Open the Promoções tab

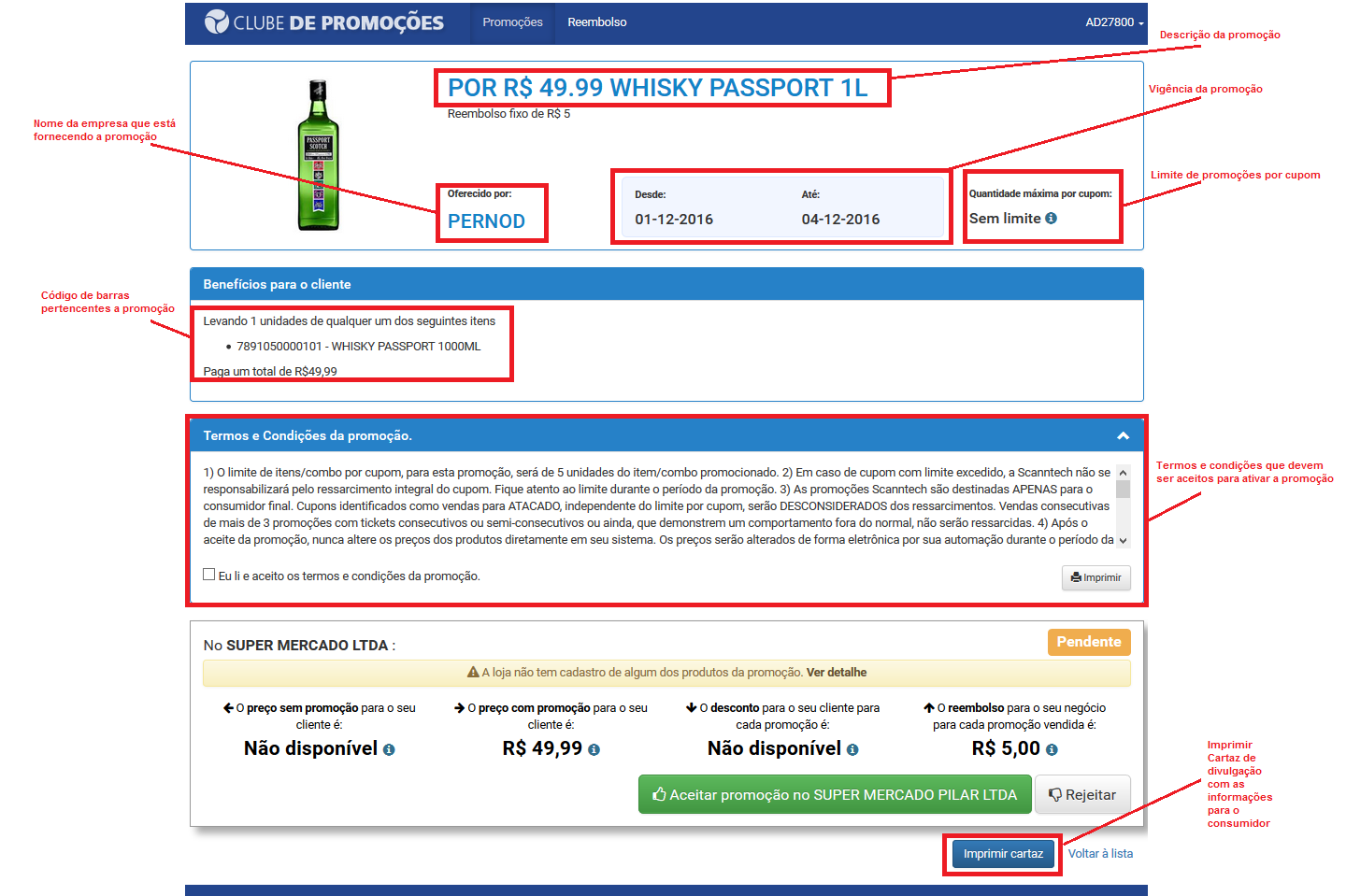[512, 22]
